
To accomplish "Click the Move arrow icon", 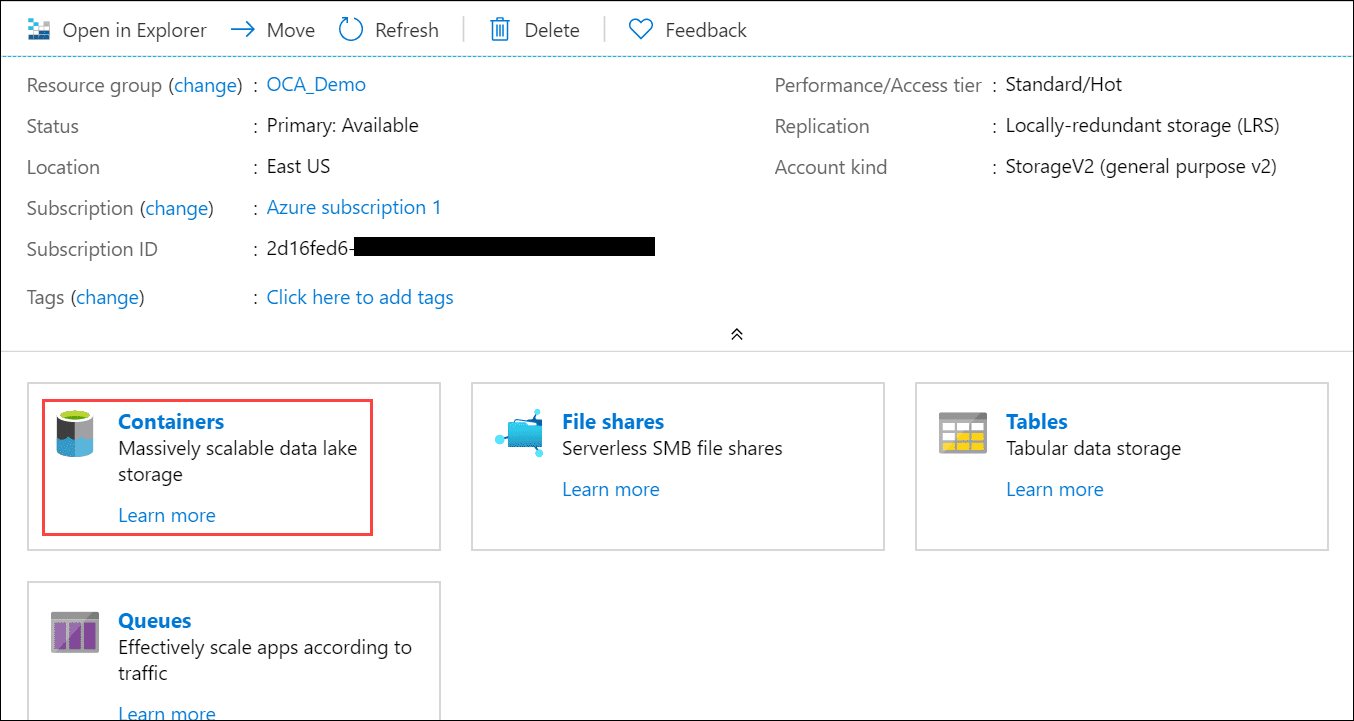I will coord(243,30).
